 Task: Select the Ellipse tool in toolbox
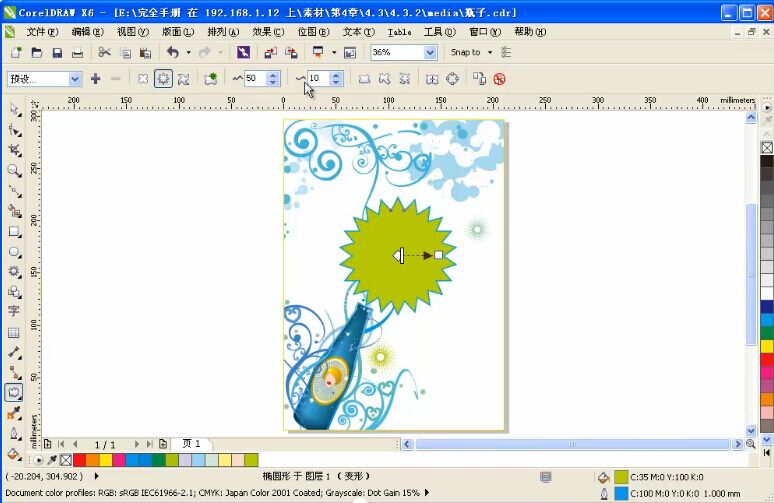click(14, 252)
